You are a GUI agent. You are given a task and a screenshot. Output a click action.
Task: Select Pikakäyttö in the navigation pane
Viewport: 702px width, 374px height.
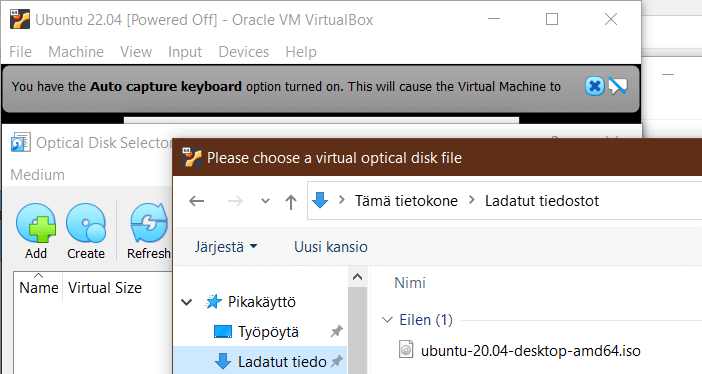(262, 302)
